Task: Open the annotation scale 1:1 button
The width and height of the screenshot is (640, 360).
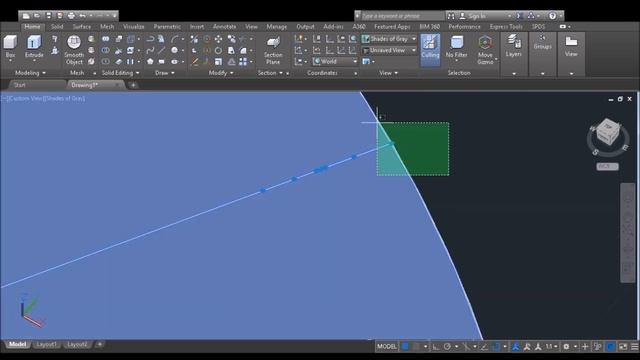Action: coord(551,347)
